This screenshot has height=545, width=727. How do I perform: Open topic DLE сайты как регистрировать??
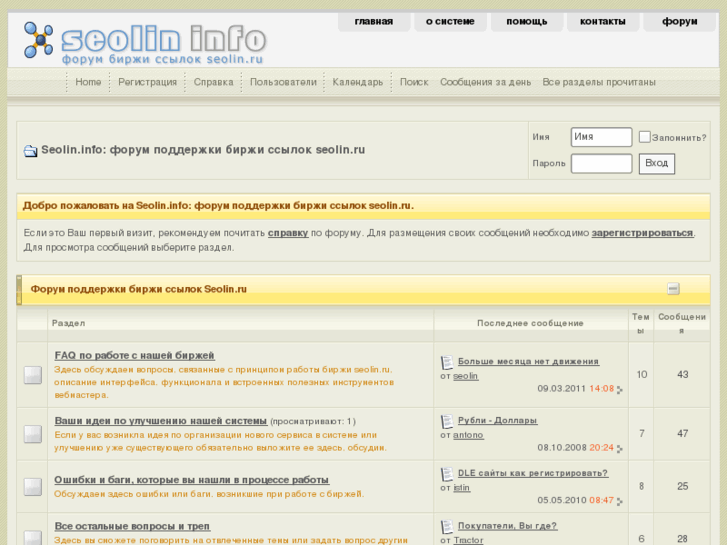(x=533, y=473)
